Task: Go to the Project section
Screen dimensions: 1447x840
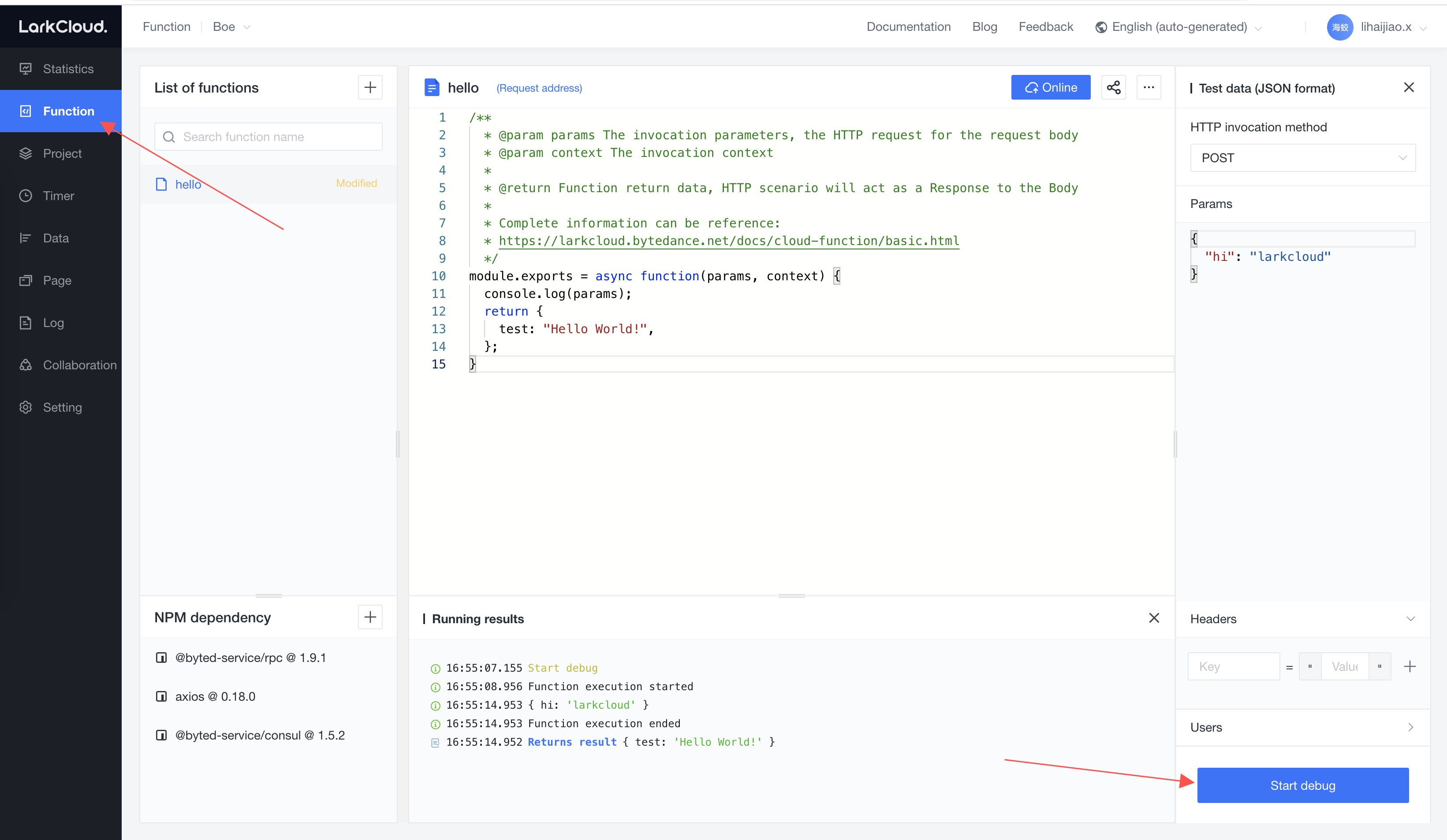Action: (x=60, y=153)
